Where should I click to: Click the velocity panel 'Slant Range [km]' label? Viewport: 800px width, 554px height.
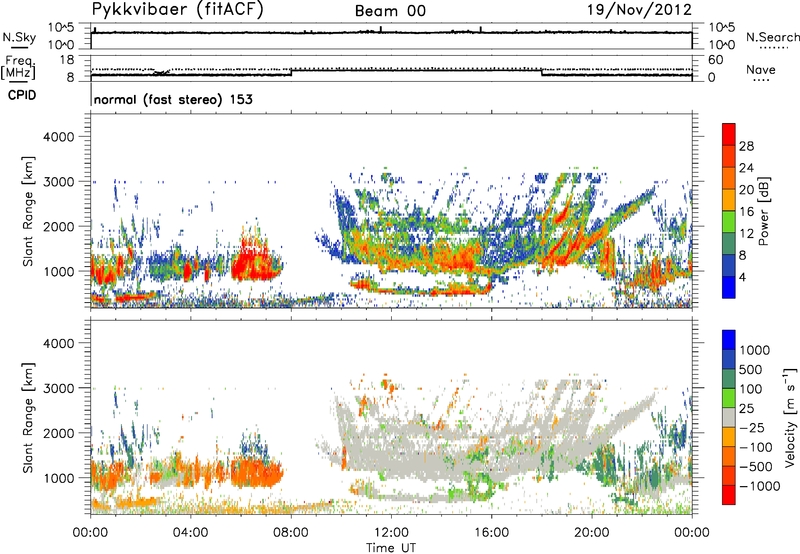(x=28, y=418)
